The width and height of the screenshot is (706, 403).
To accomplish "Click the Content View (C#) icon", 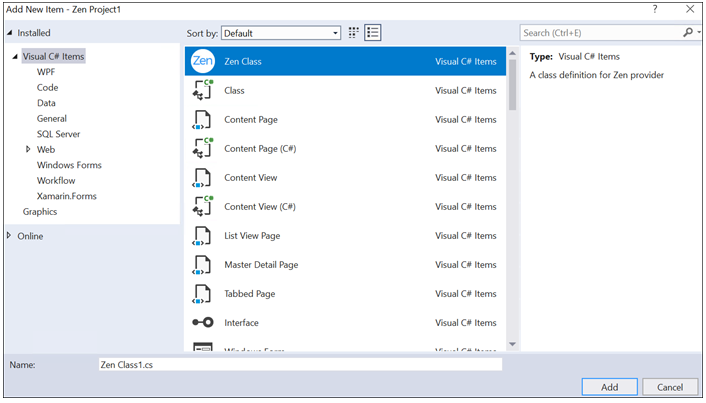I will [203, 206].
